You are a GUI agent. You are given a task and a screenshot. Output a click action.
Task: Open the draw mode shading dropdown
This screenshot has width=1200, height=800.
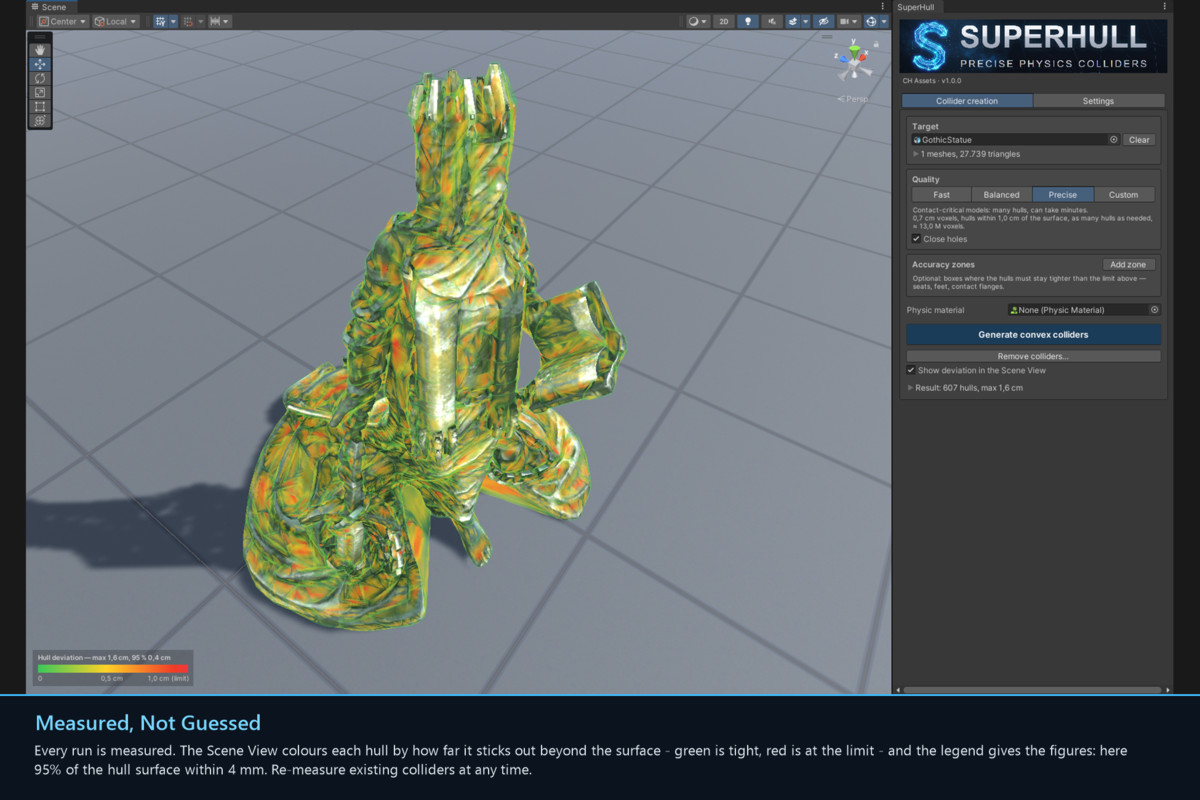click(698, 21)
